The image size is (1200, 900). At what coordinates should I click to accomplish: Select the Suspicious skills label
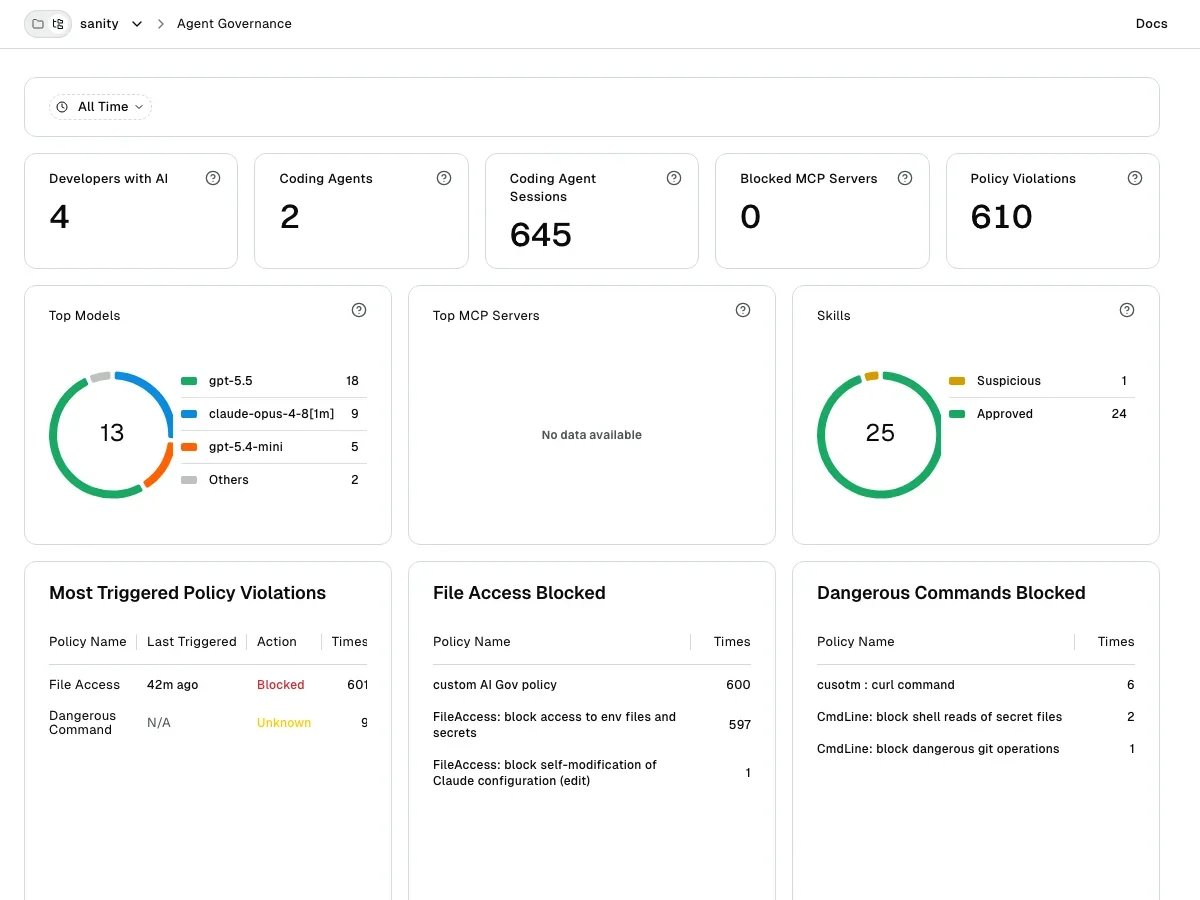(x=1009, y=381)
